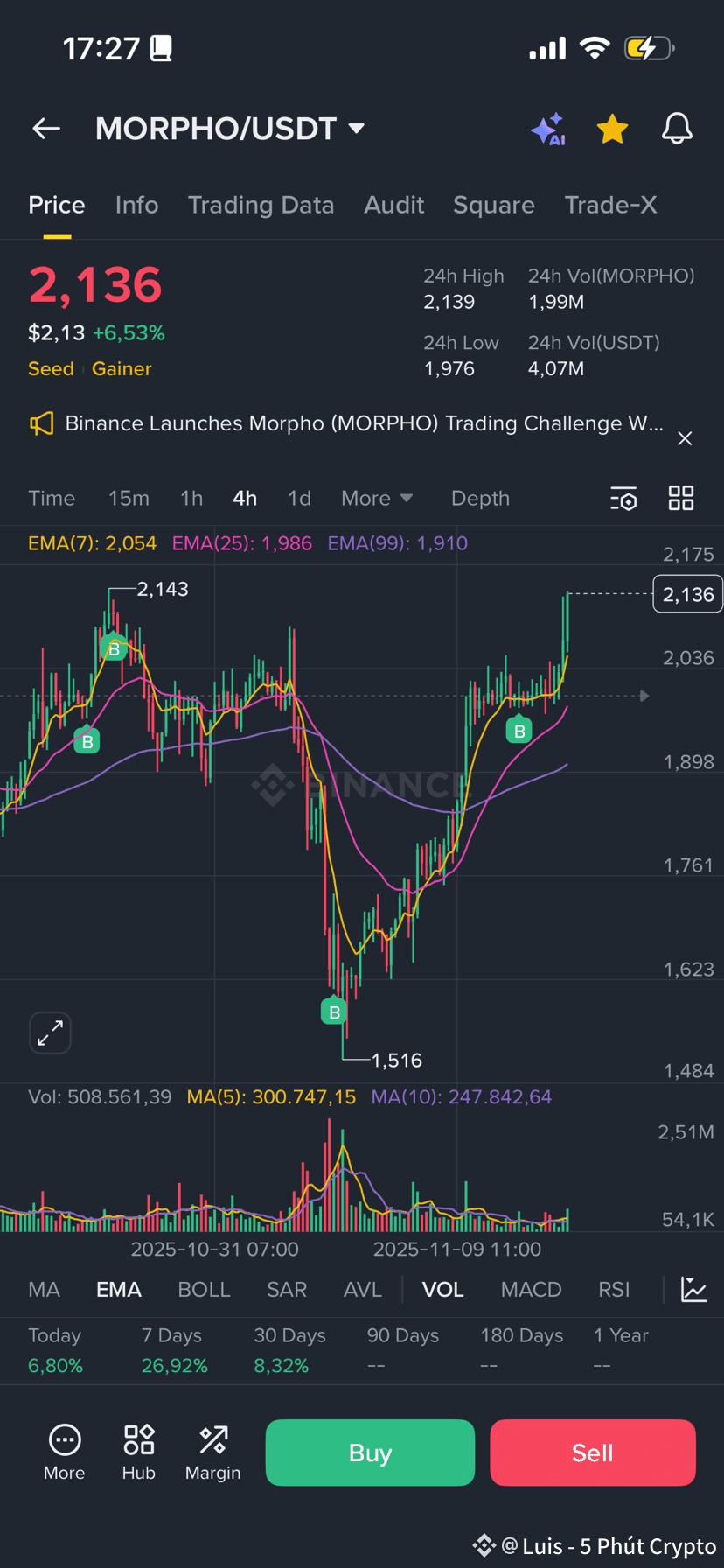Tap the EMA(7) value label
This screenshot has height=1568, width=724.
coord(92,543)
